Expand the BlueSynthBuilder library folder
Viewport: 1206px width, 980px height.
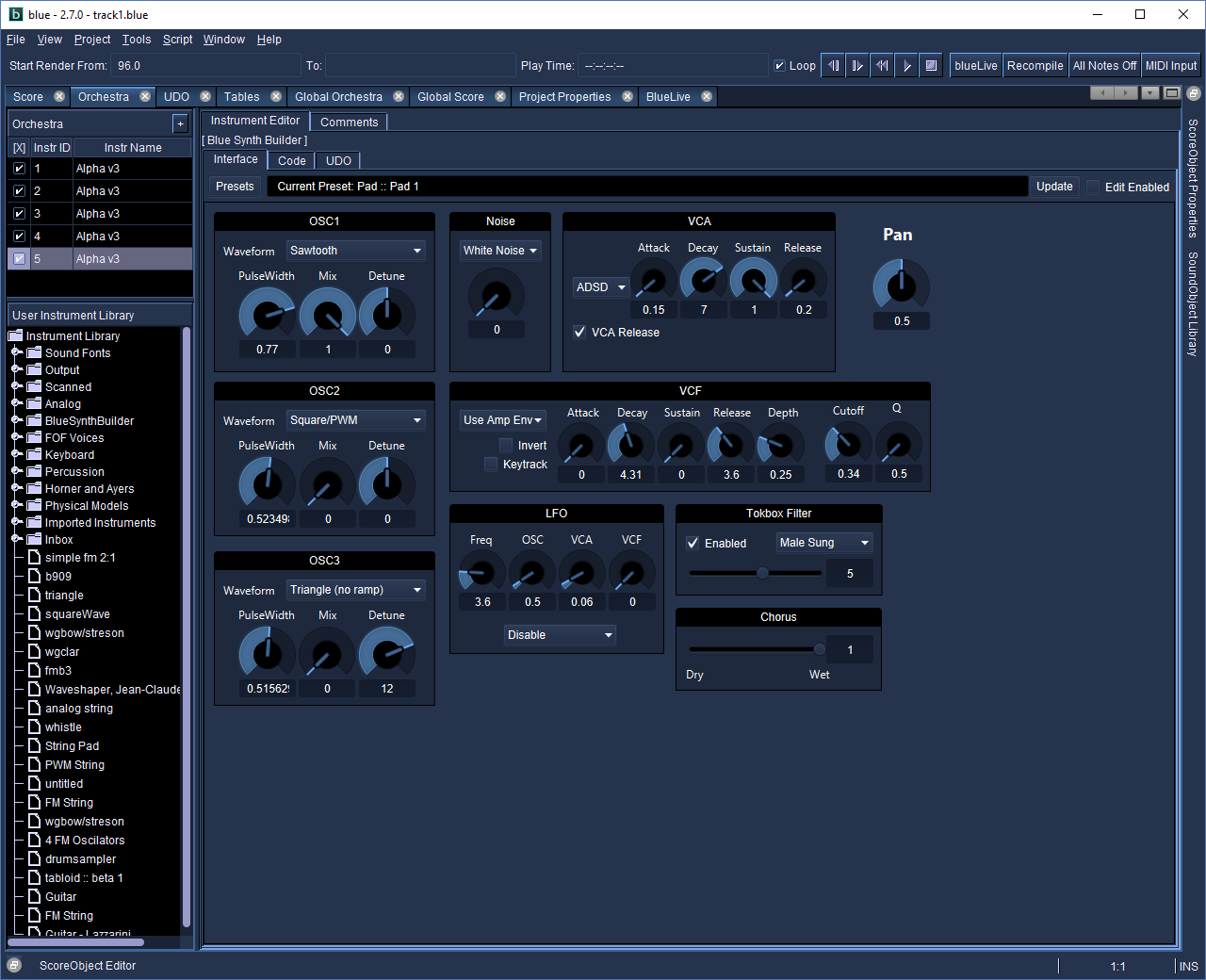click(16, 421)
